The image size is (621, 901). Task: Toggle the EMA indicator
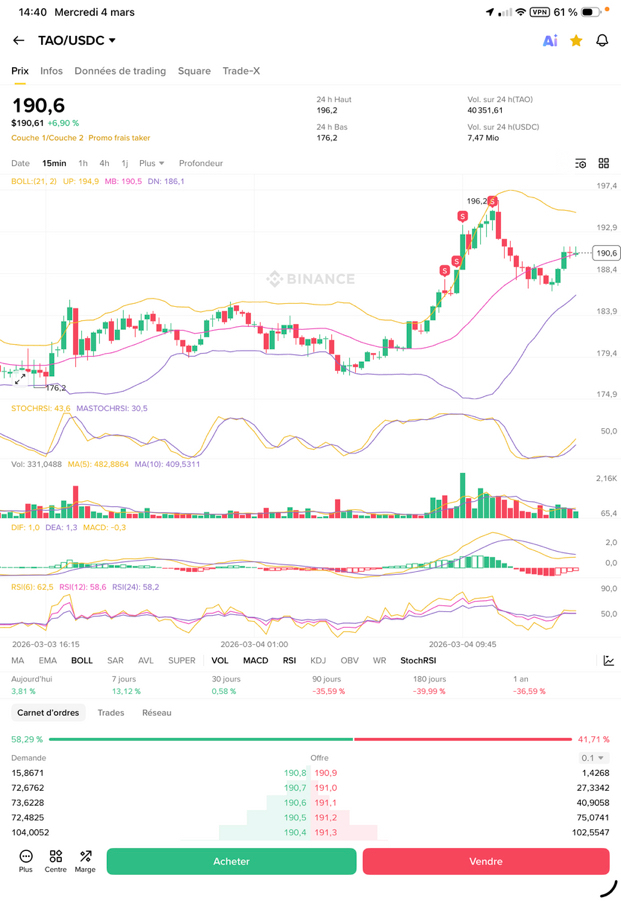click(48, 661)
